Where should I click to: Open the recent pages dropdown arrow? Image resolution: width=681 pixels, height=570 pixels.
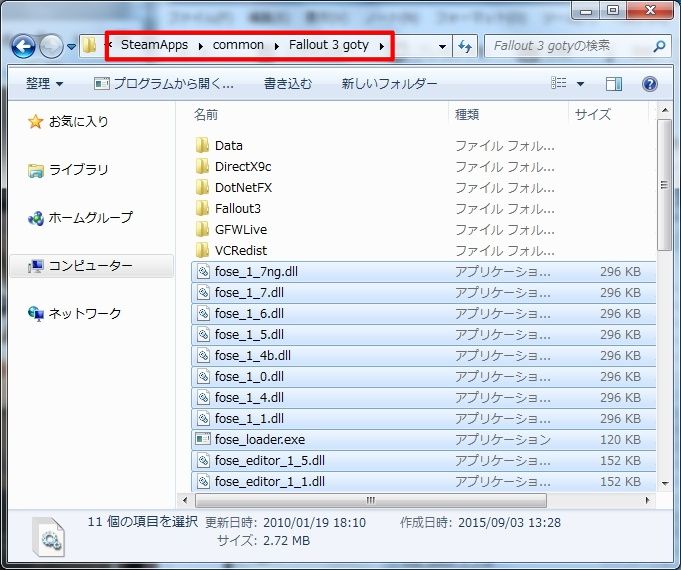click(x=72, y=46)
